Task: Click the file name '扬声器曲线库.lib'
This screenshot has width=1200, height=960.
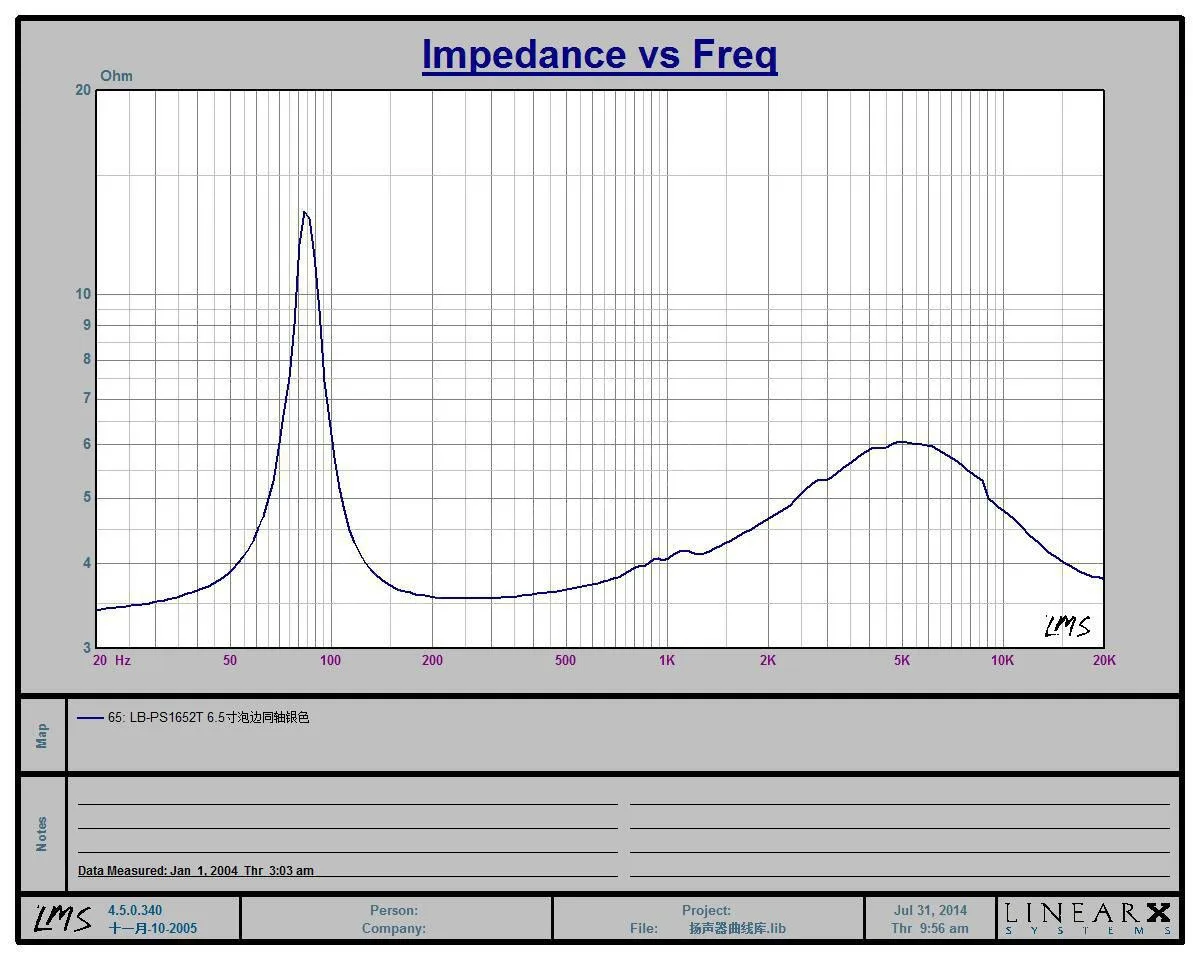Action: 737,928
